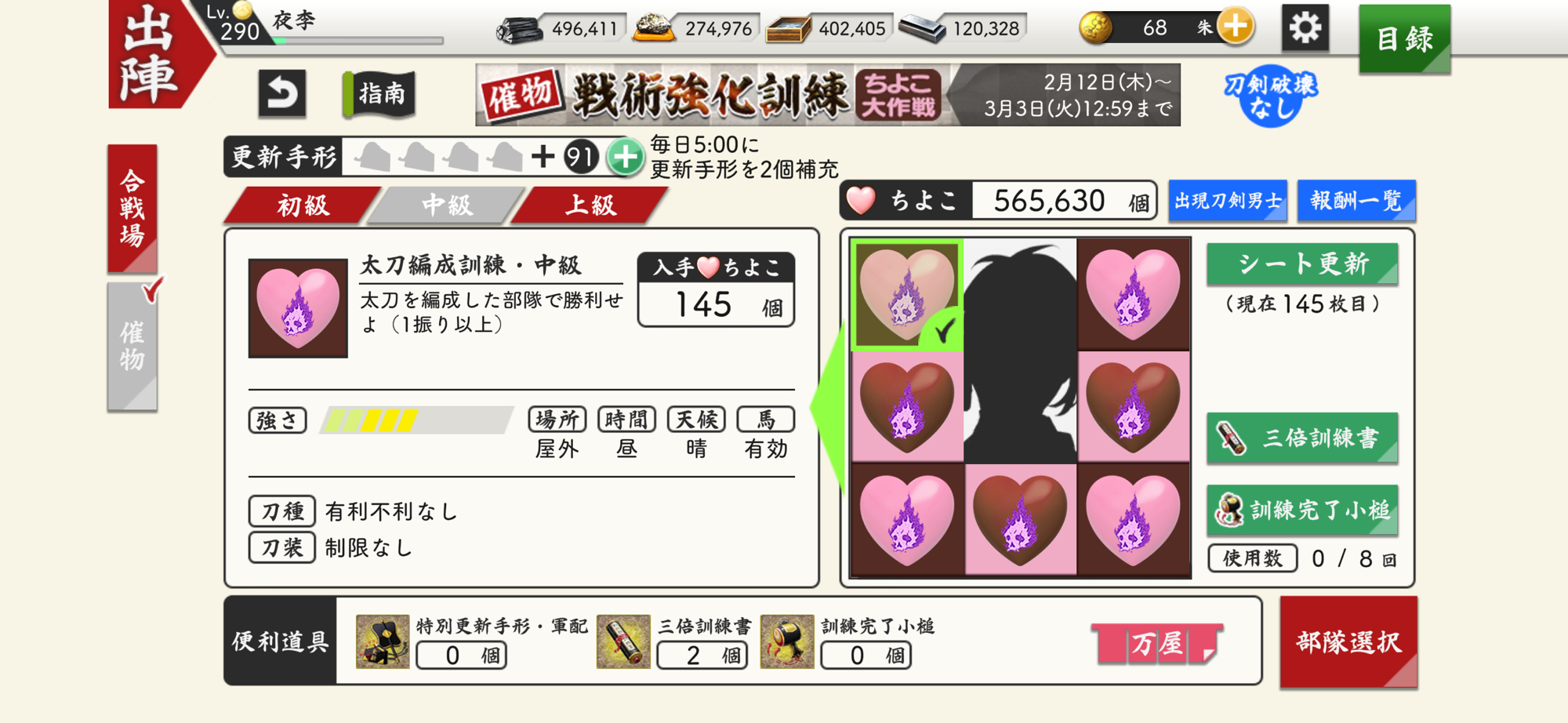Add more 更新手形 with green plus

[x=625, y=158]
